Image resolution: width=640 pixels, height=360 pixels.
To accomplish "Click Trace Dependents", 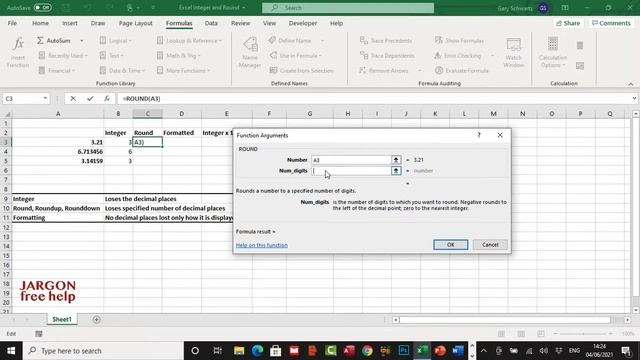I will point(387,56).
